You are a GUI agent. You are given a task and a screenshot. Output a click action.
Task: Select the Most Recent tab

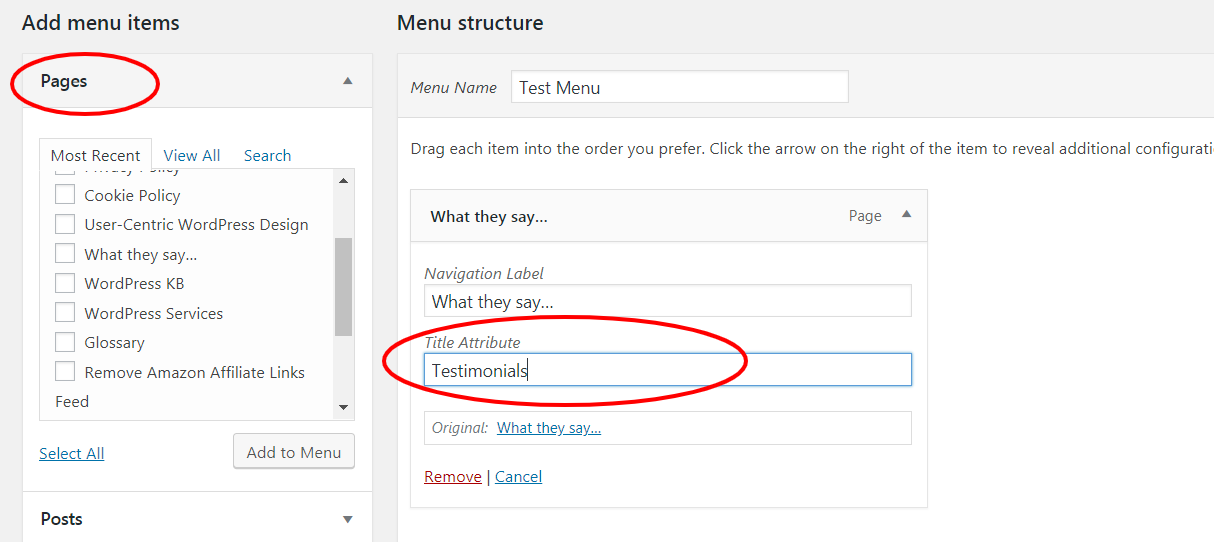[96, 155]
